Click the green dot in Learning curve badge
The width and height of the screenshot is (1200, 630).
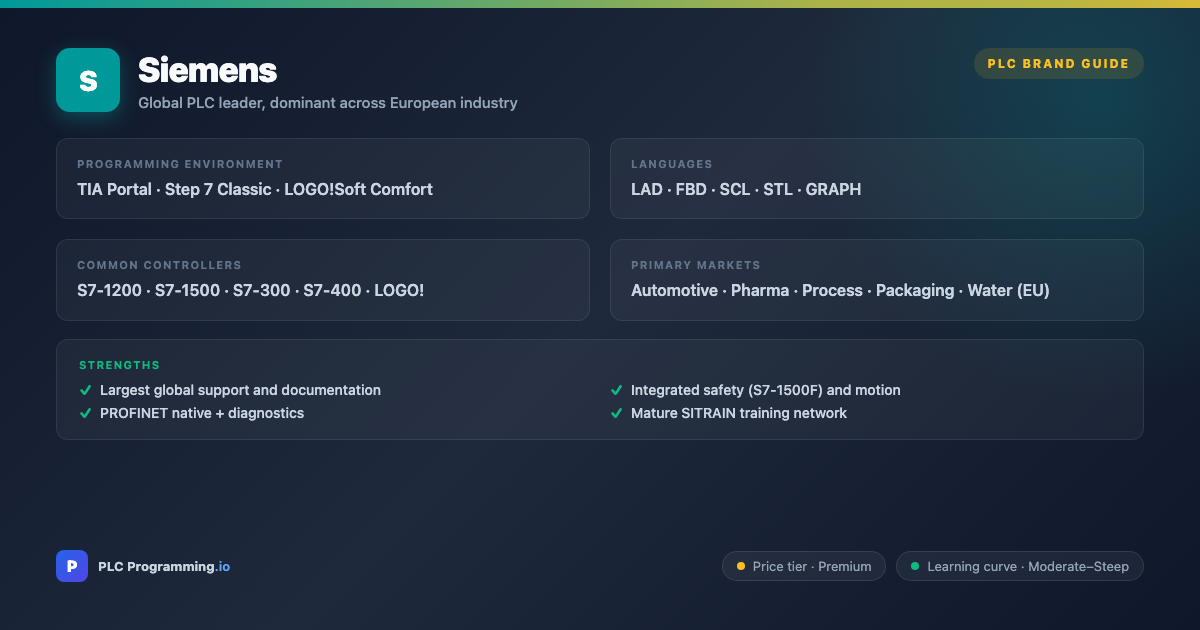(915, 566)
